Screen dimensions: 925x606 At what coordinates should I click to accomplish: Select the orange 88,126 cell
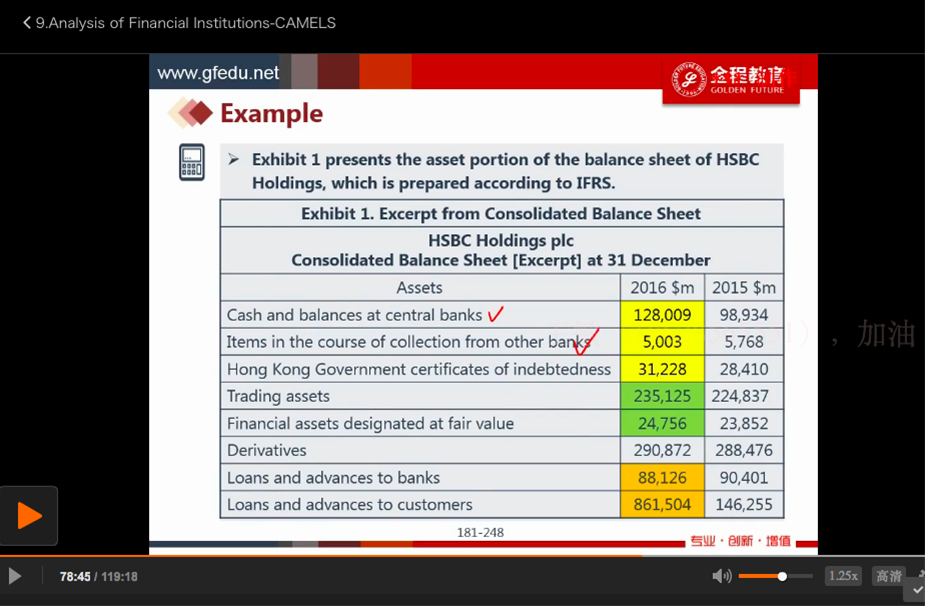coord(662,477)
